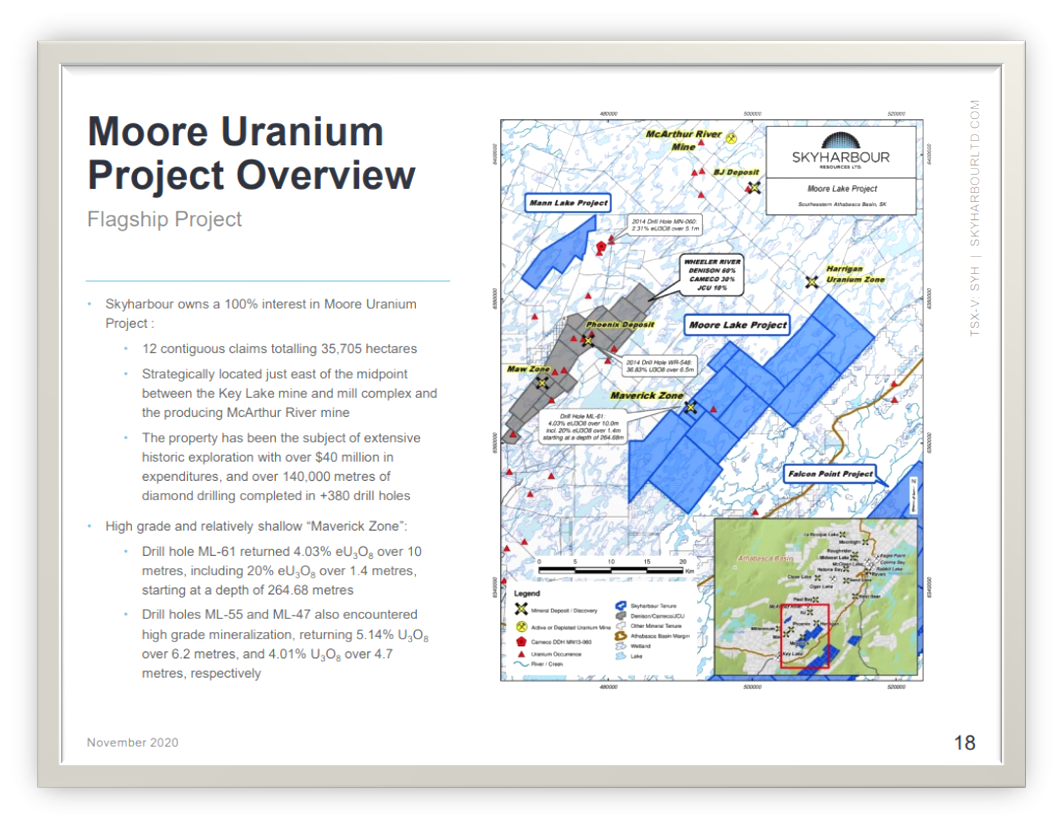1062x829 pixels.
Task: Click the 'Maverick Zone' map label
Action: (647, 396)
